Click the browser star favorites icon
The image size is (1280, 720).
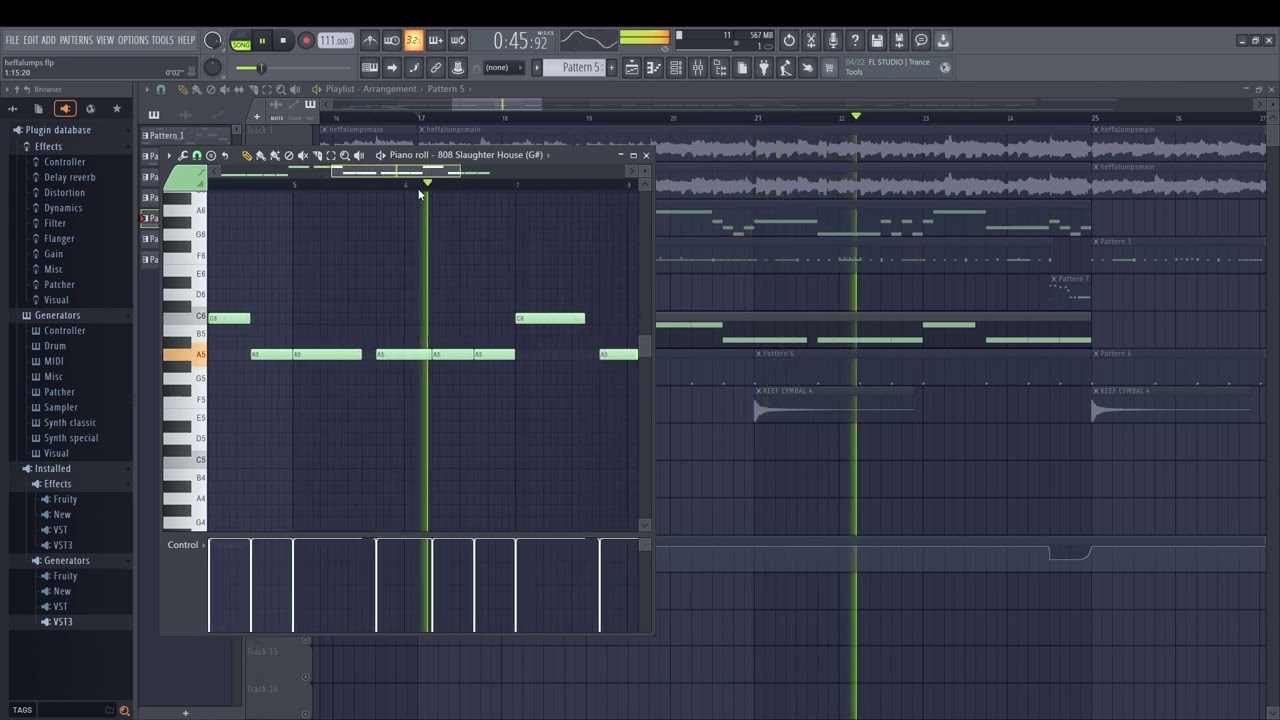116,108
